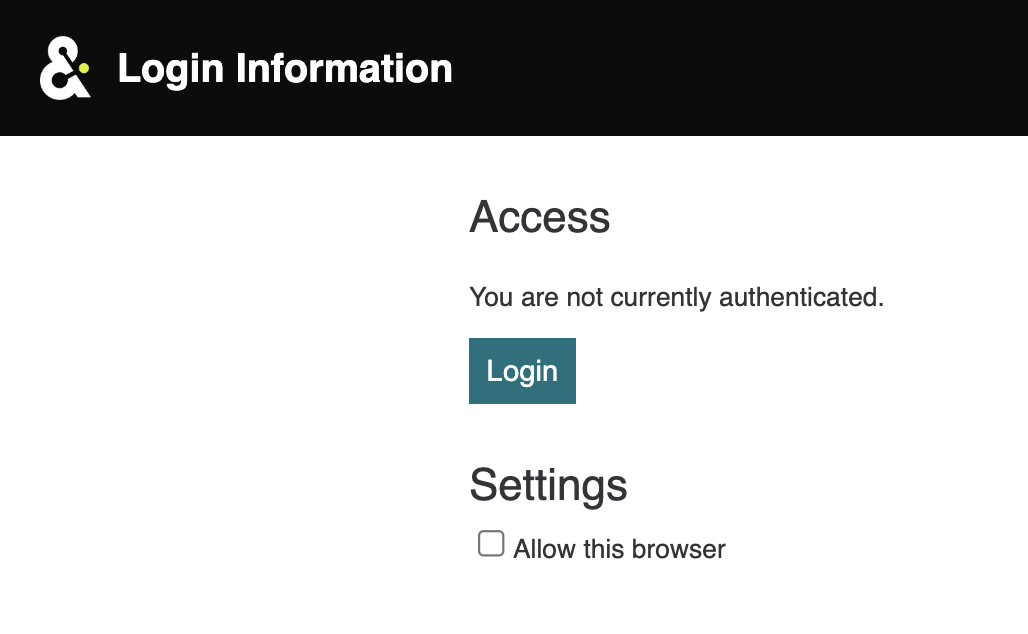Click the 'Allow this browser' label text
Image resolution: width=1028 pixels, height=634 pixels.
pyautogui.click(x=619, y=549)
